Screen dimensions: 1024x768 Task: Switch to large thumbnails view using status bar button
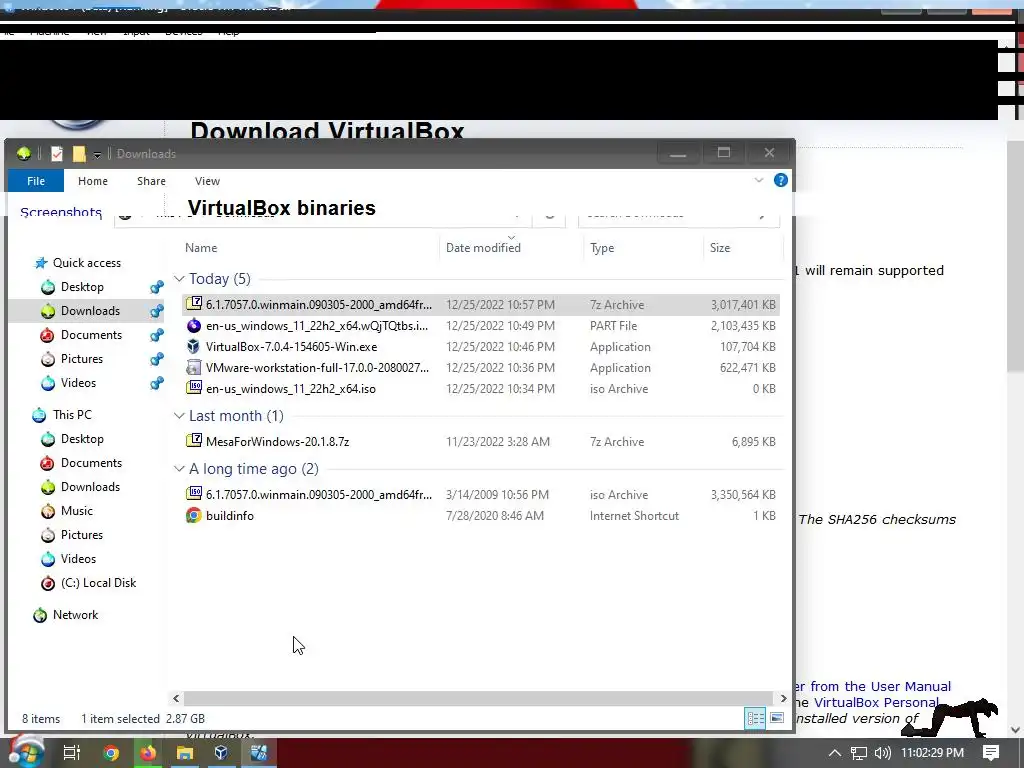click(776, 718)
